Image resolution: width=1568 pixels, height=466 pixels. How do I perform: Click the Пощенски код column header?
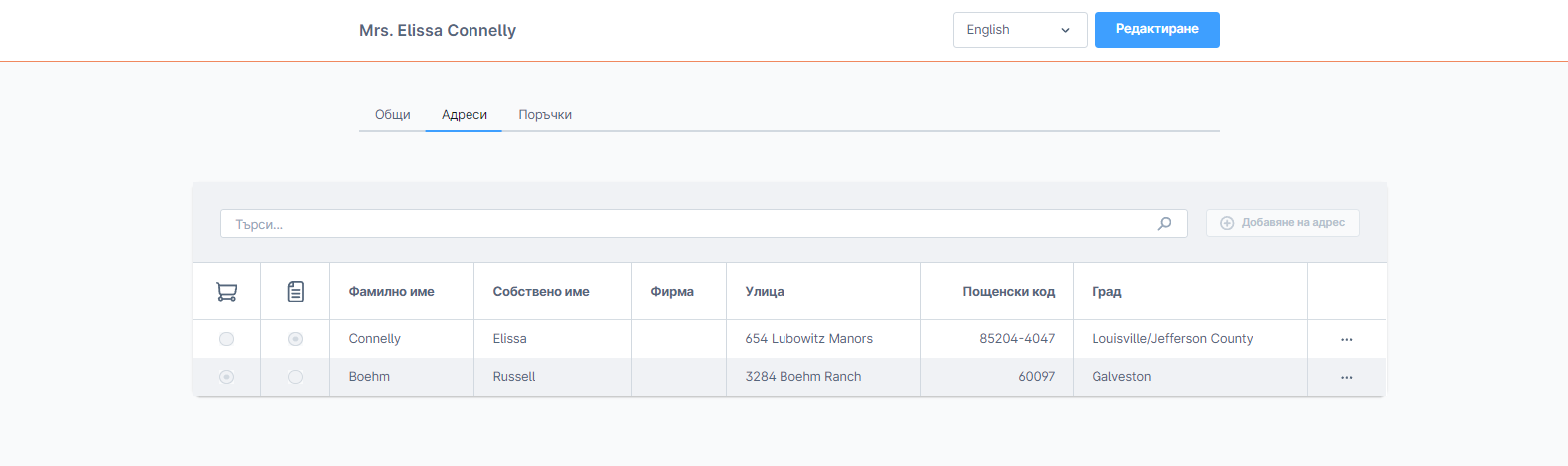tap(1008, 292)
